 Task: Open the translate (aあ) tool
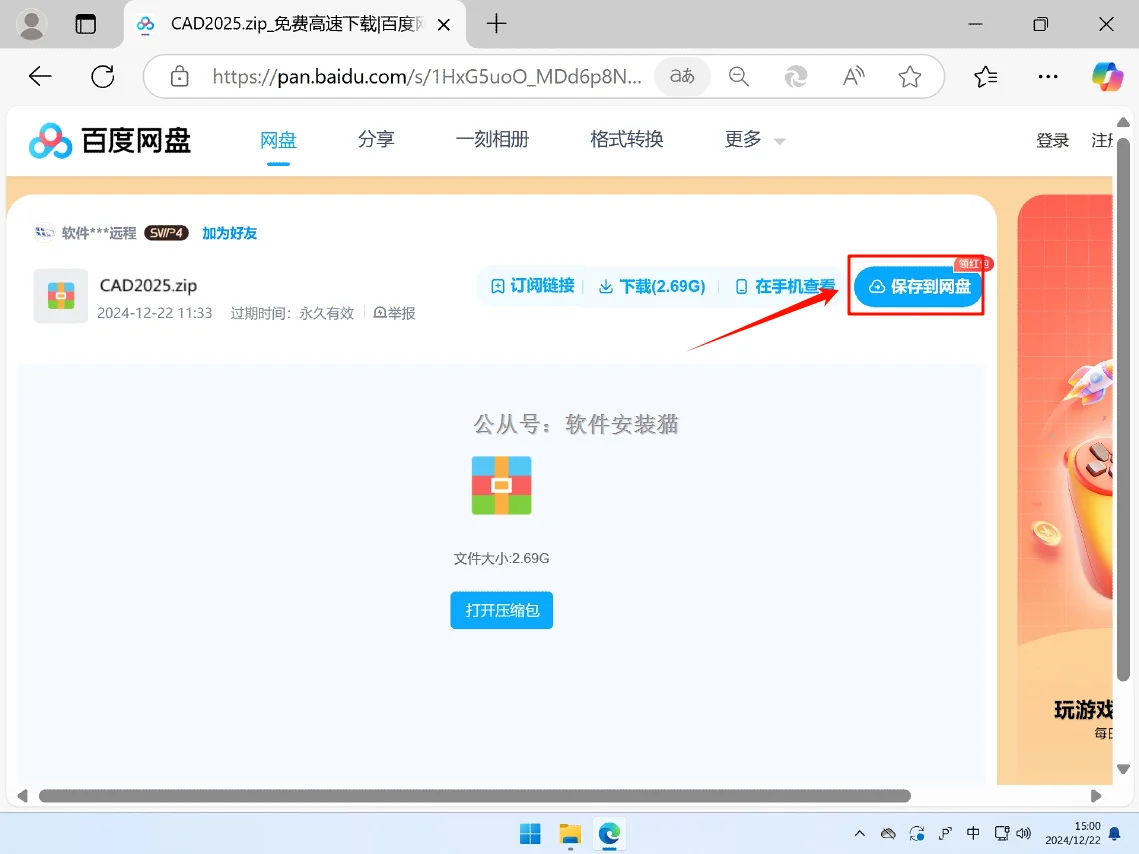682,76
